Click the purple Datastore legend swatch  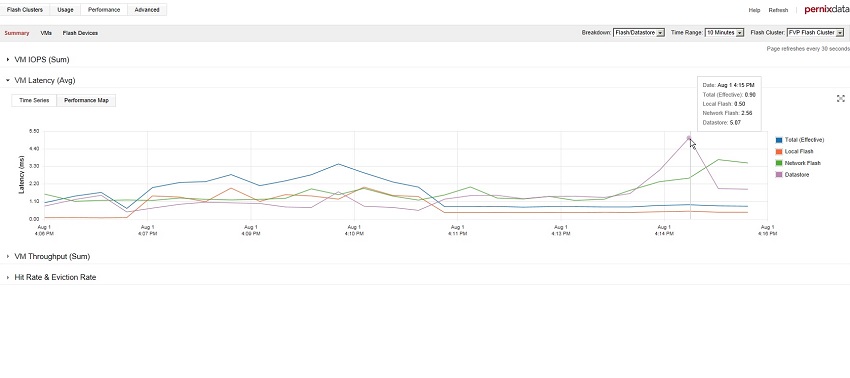click(x=778, y=175)
